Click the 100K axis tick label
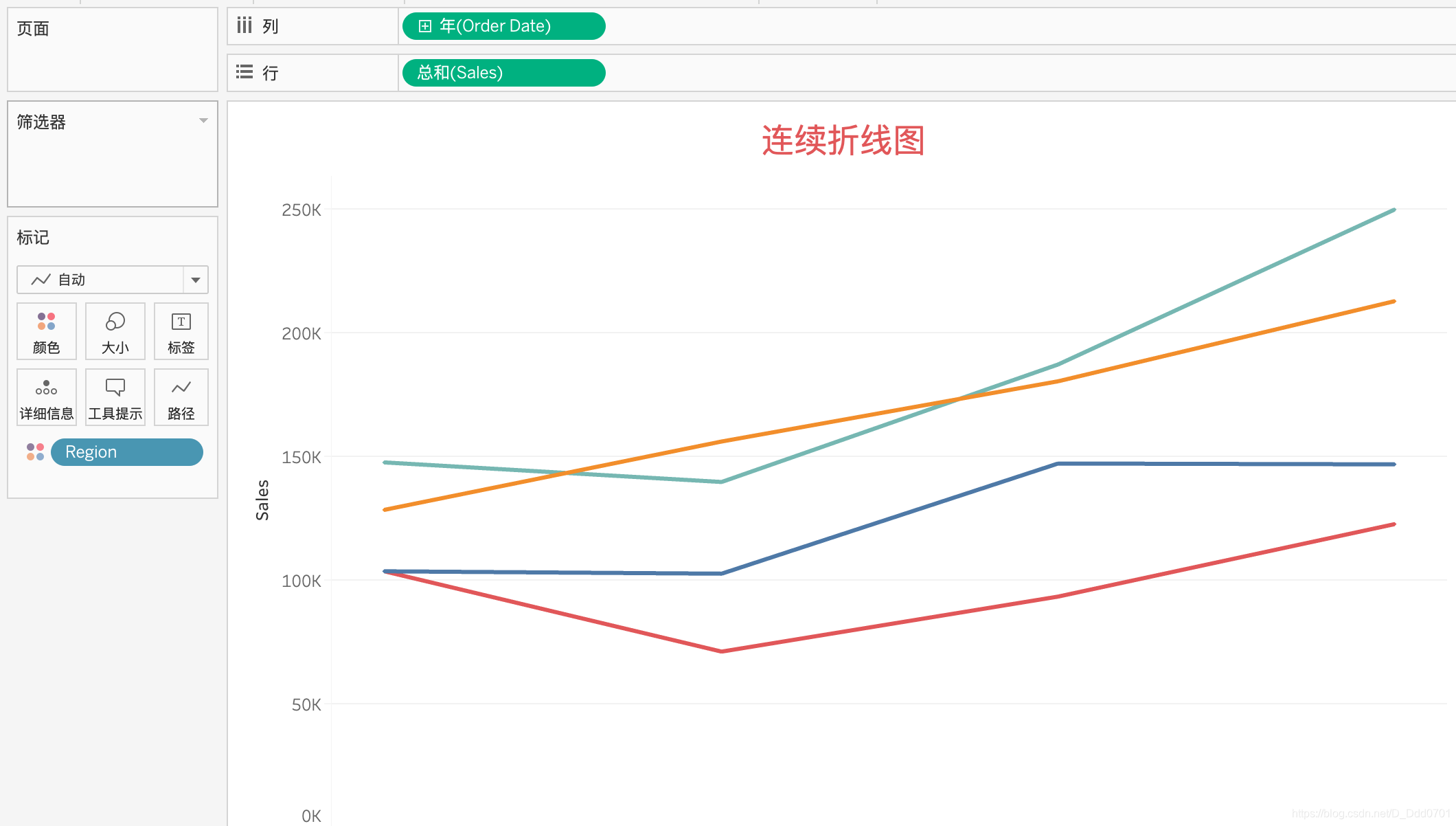Screen dimensions: 1456x826 (x=302, y=581)
